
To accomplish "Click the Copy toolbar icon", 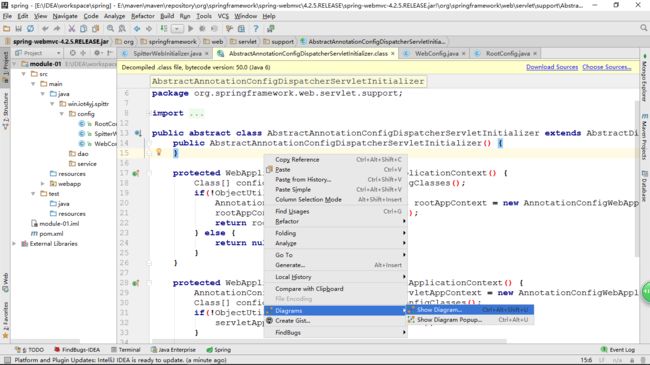I will 83,29.
